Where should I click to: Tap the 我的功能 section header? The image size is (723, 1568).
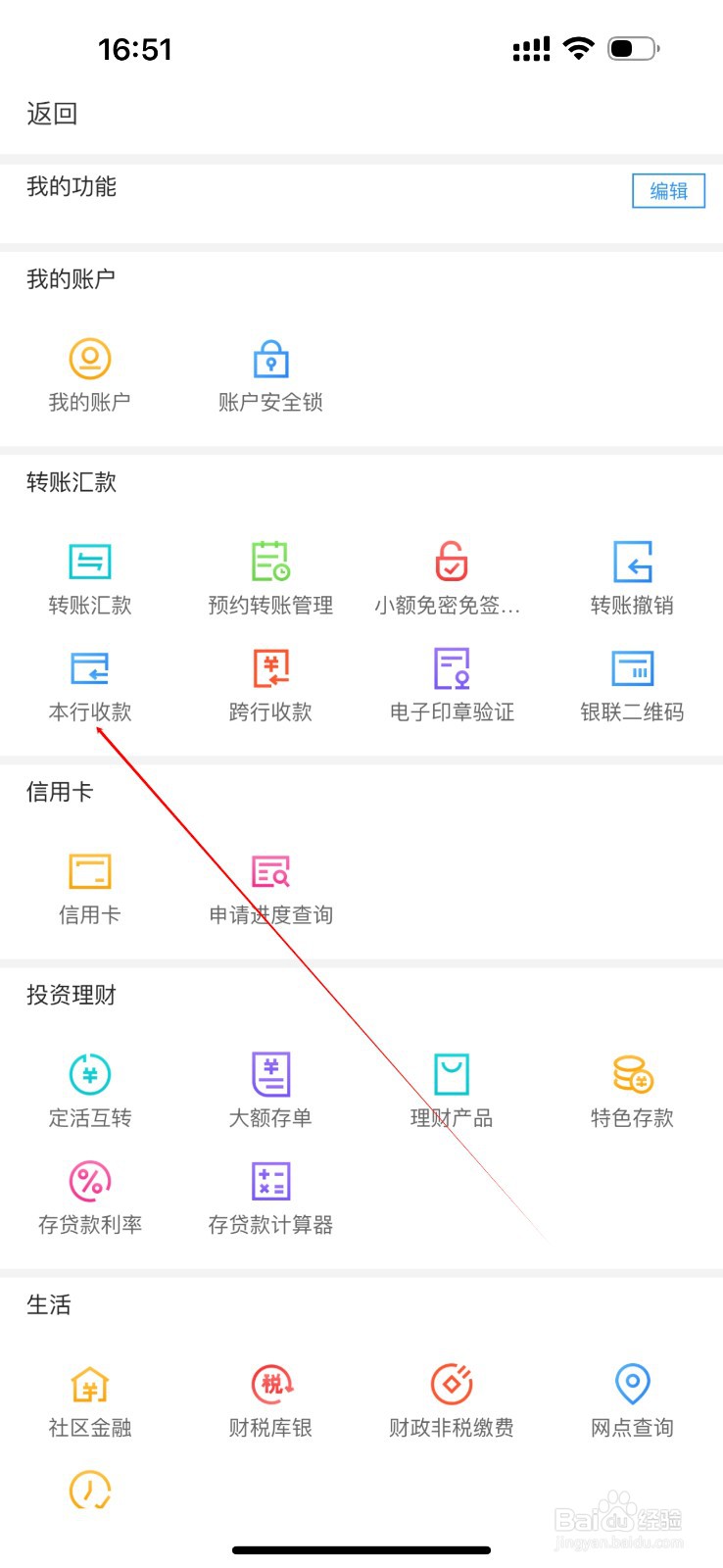pyautogui.click(x=72, y=186)
